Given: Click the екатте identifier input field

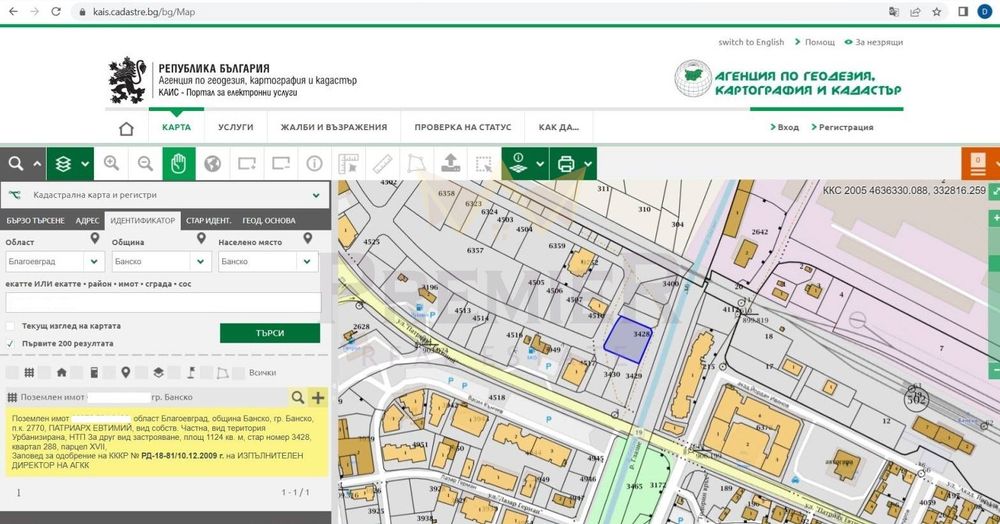Looking at the screenshot, I should (163, 302).
